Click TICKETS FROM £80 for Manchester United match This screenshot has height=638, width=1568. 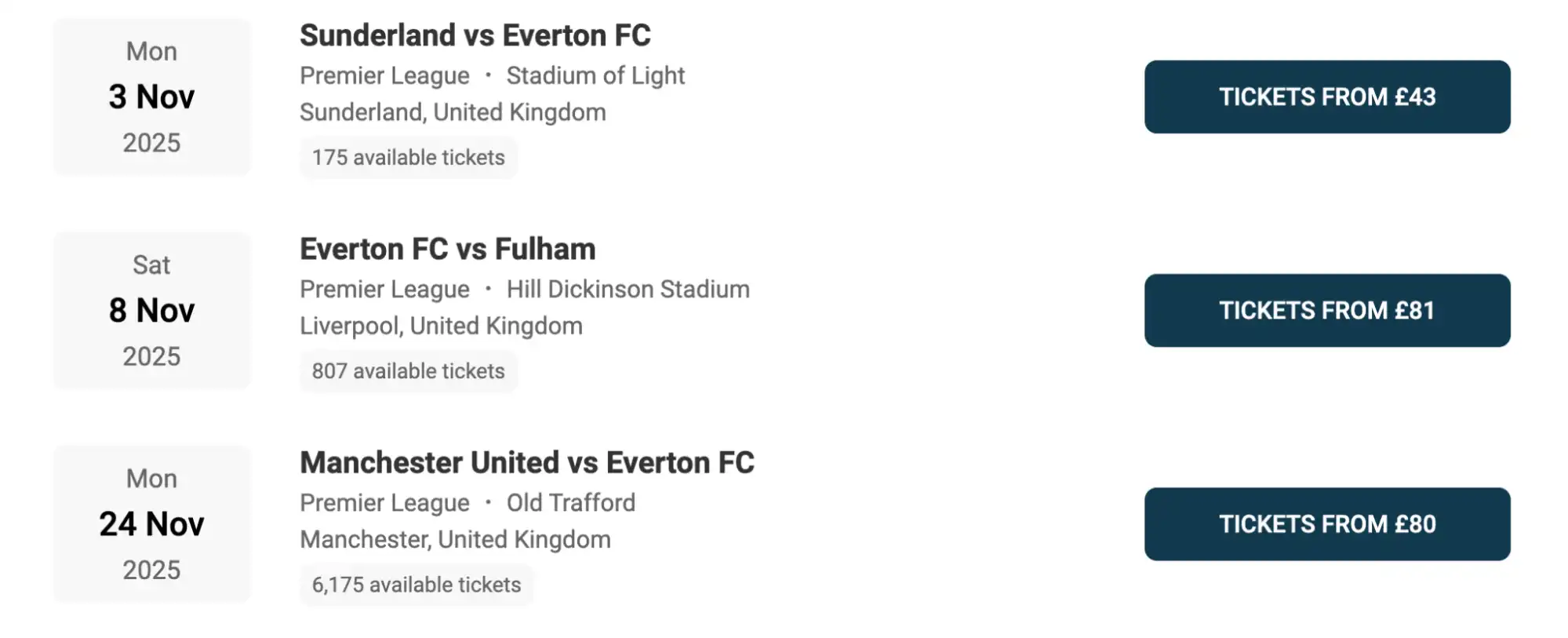point(1327,524)
